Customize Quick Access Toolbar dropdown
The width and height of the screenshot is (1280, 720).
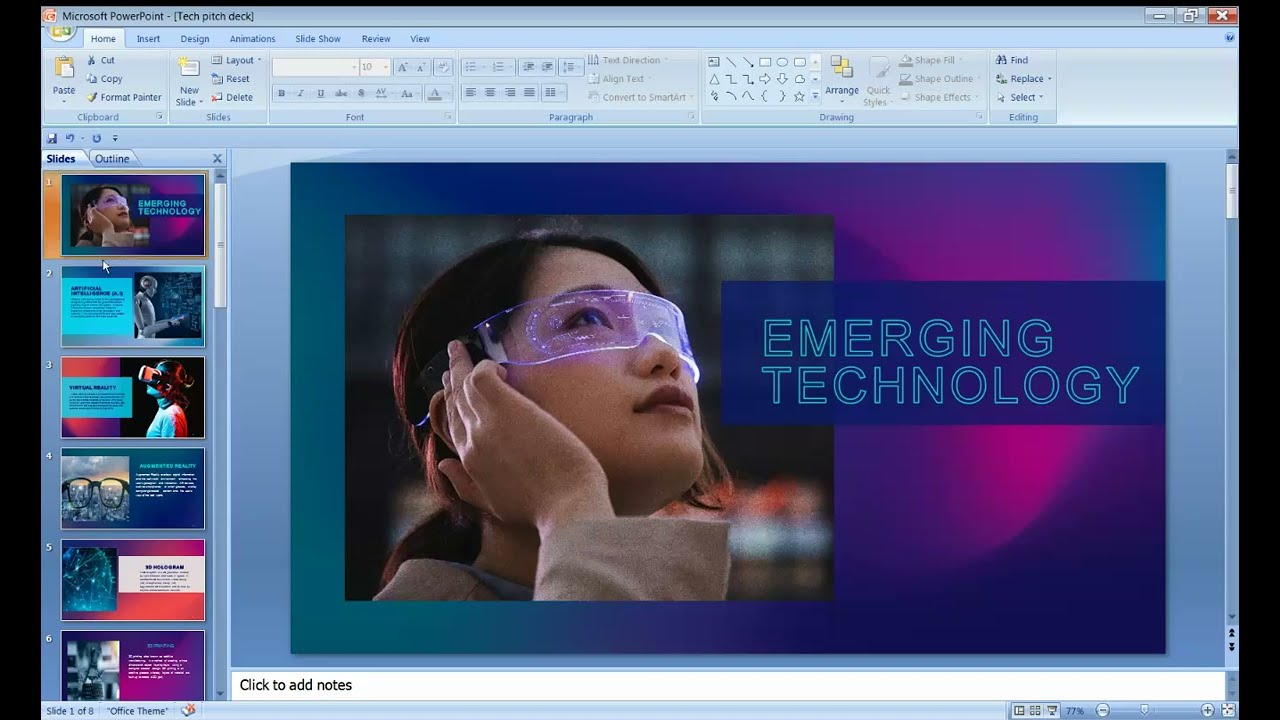(x=115, y=138)
